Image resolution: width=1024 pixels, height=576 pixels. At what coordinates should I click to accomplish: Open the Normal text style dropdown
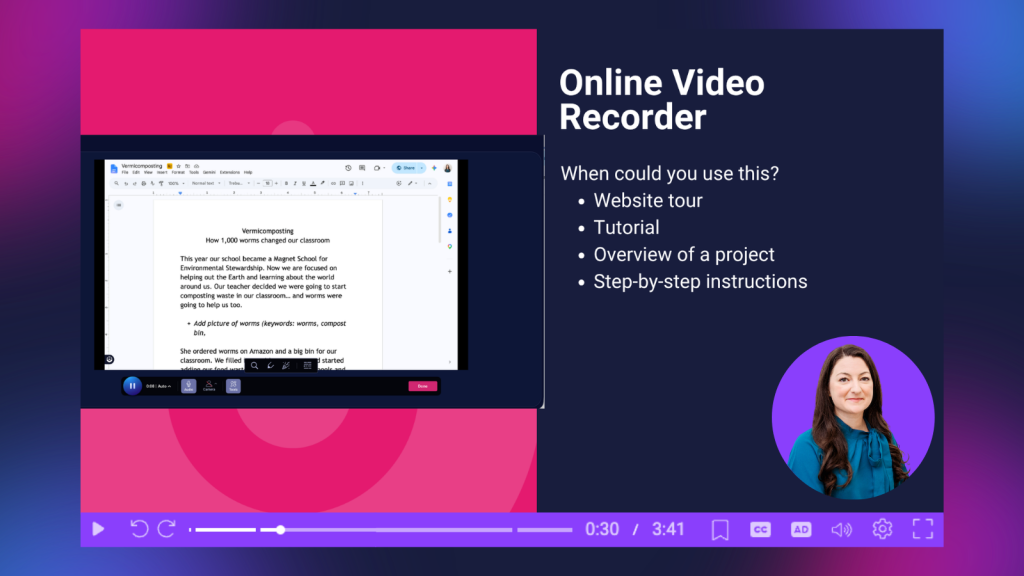pos(206,184)
